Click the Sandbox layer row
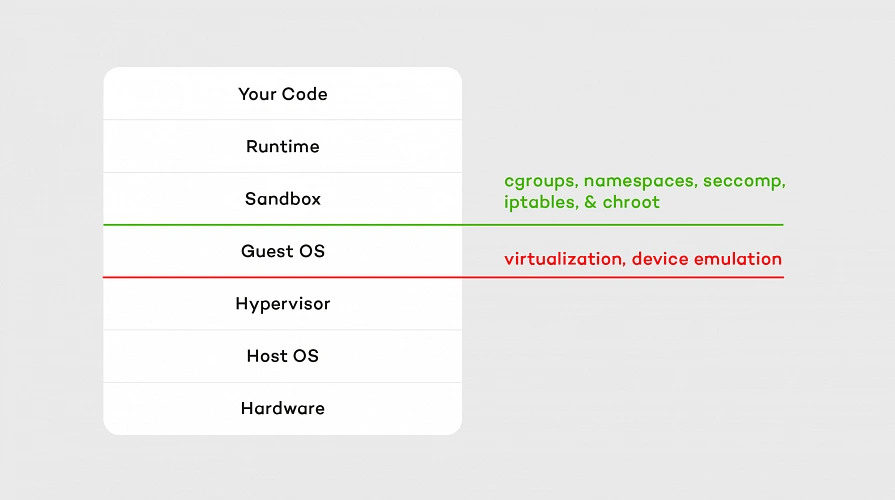 [x=283, y=199]
